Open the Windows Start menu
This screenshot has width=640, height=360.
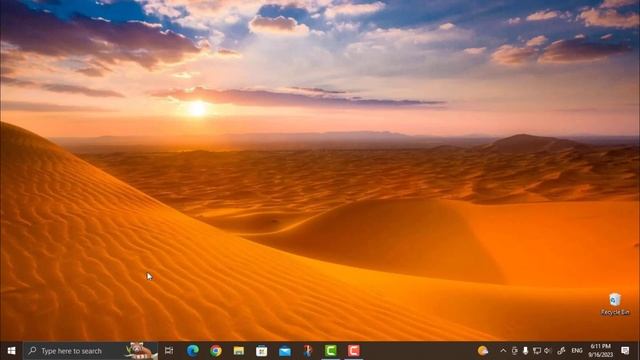(x=11, y=351)
